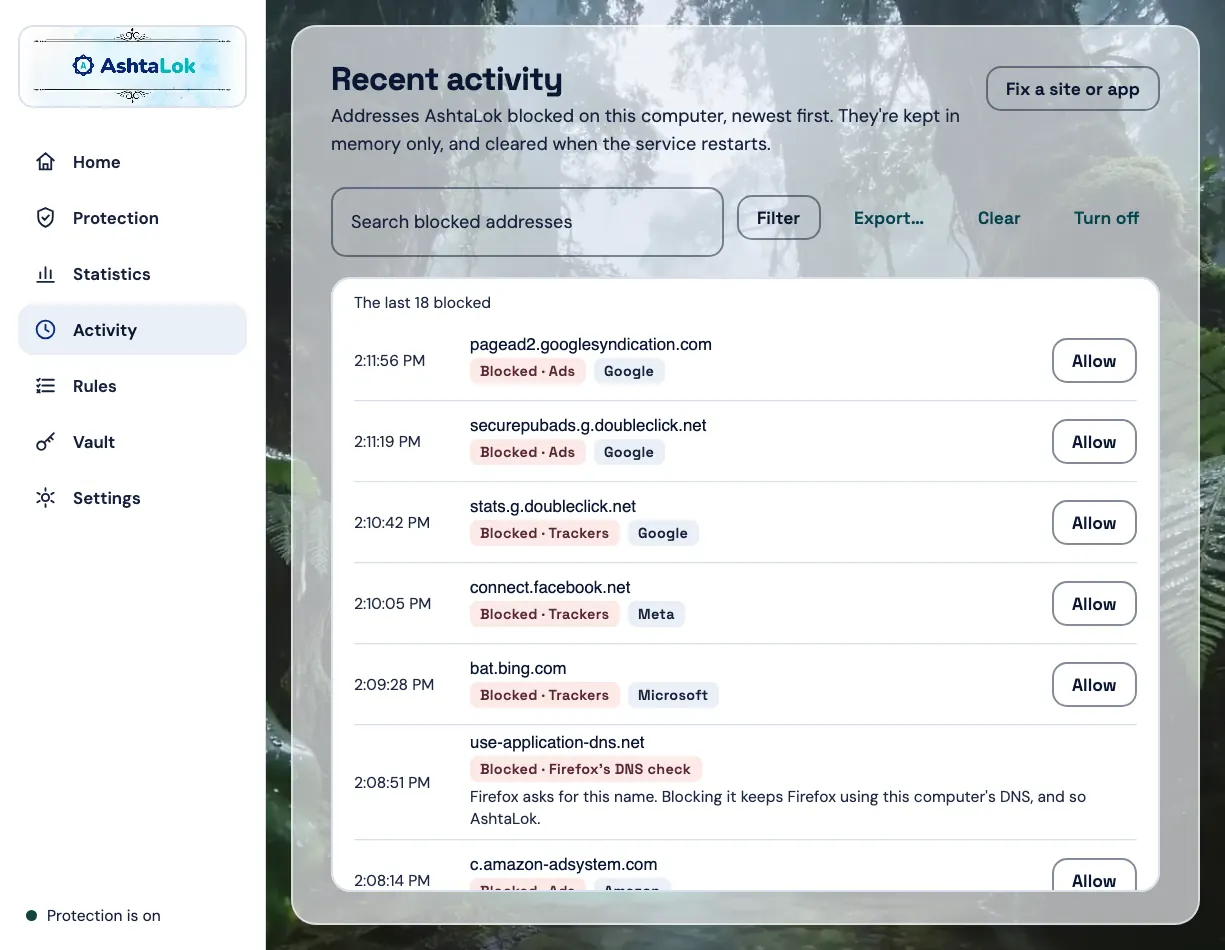This screenshot has width=1225, height=950.
Task: Turn off activity logging
Action: tap(1106, 218)
